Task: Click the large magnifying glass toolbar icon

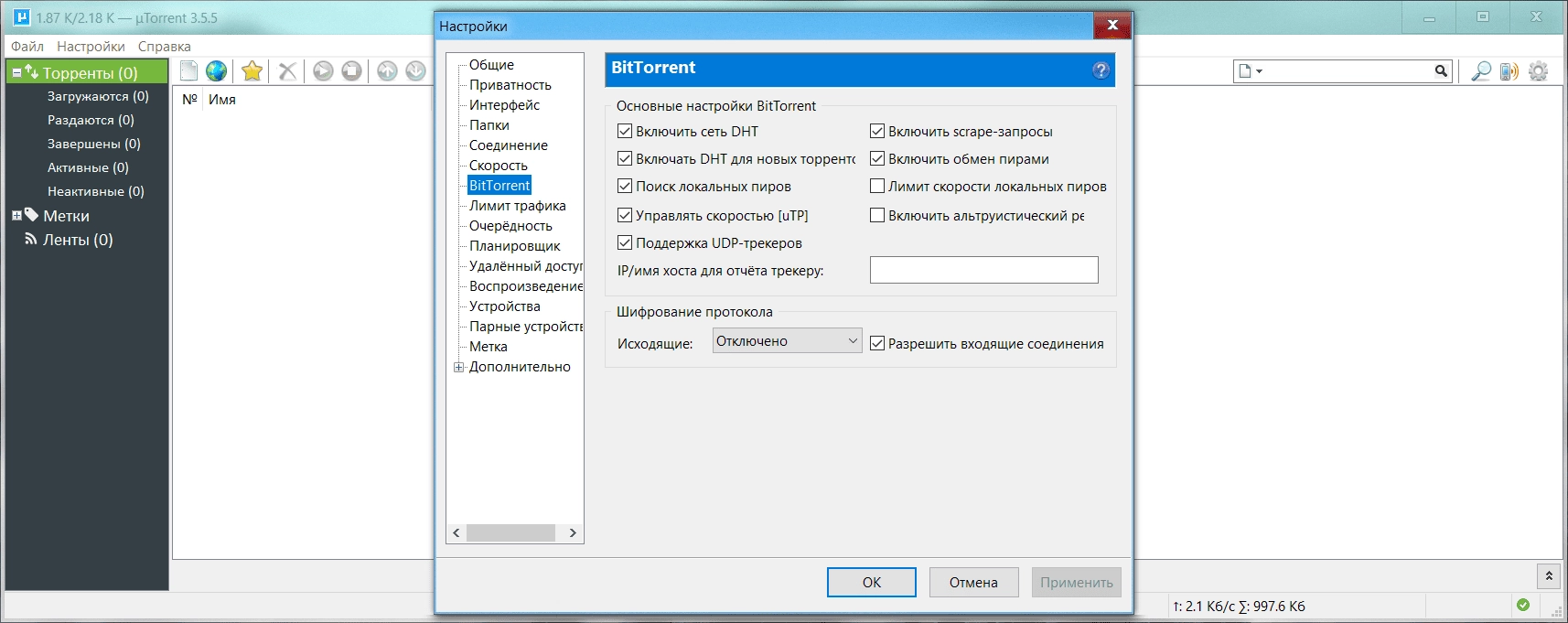Action: (1481, 70)
